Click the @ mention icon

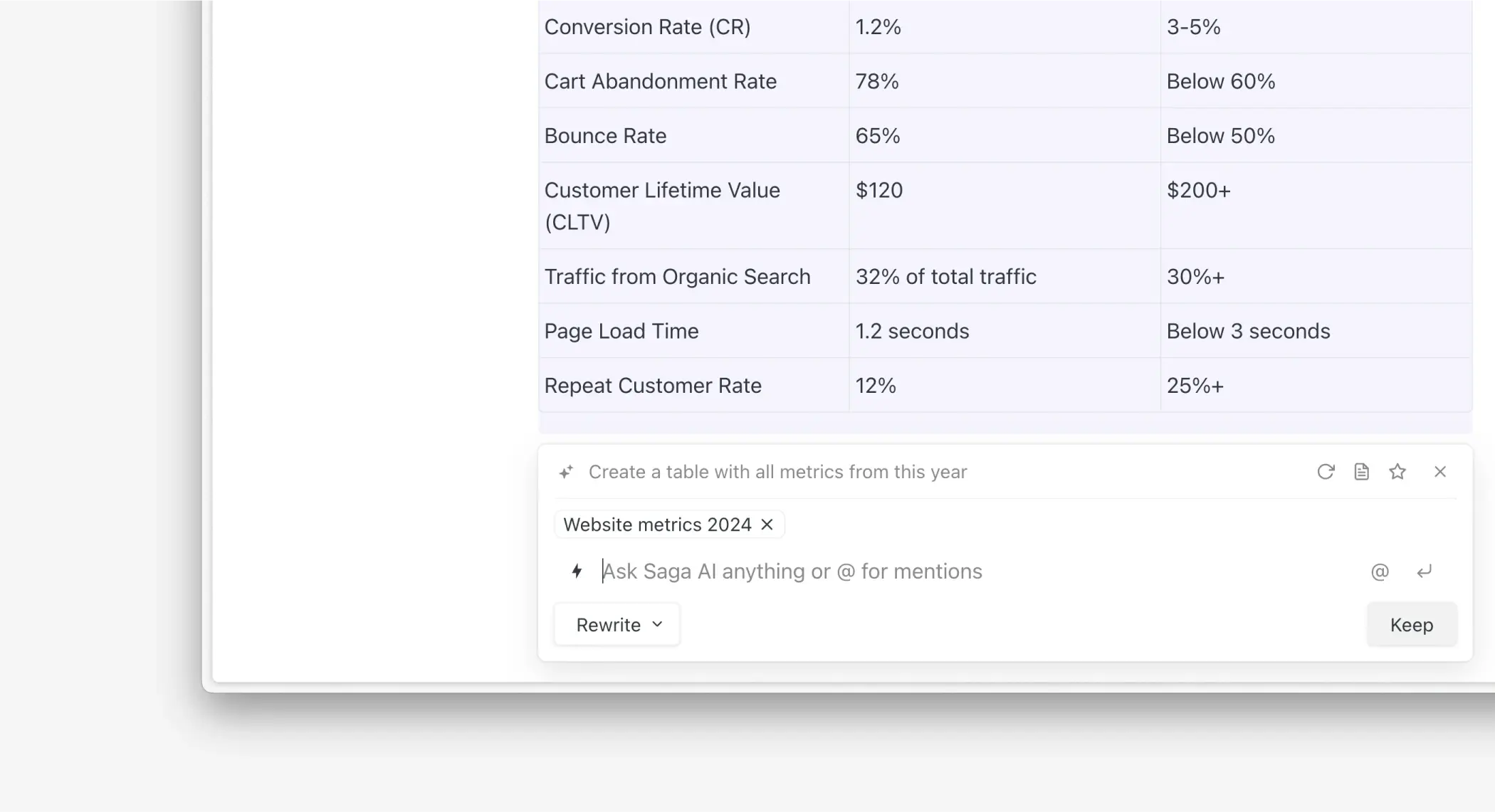[x=1379, y=571]
